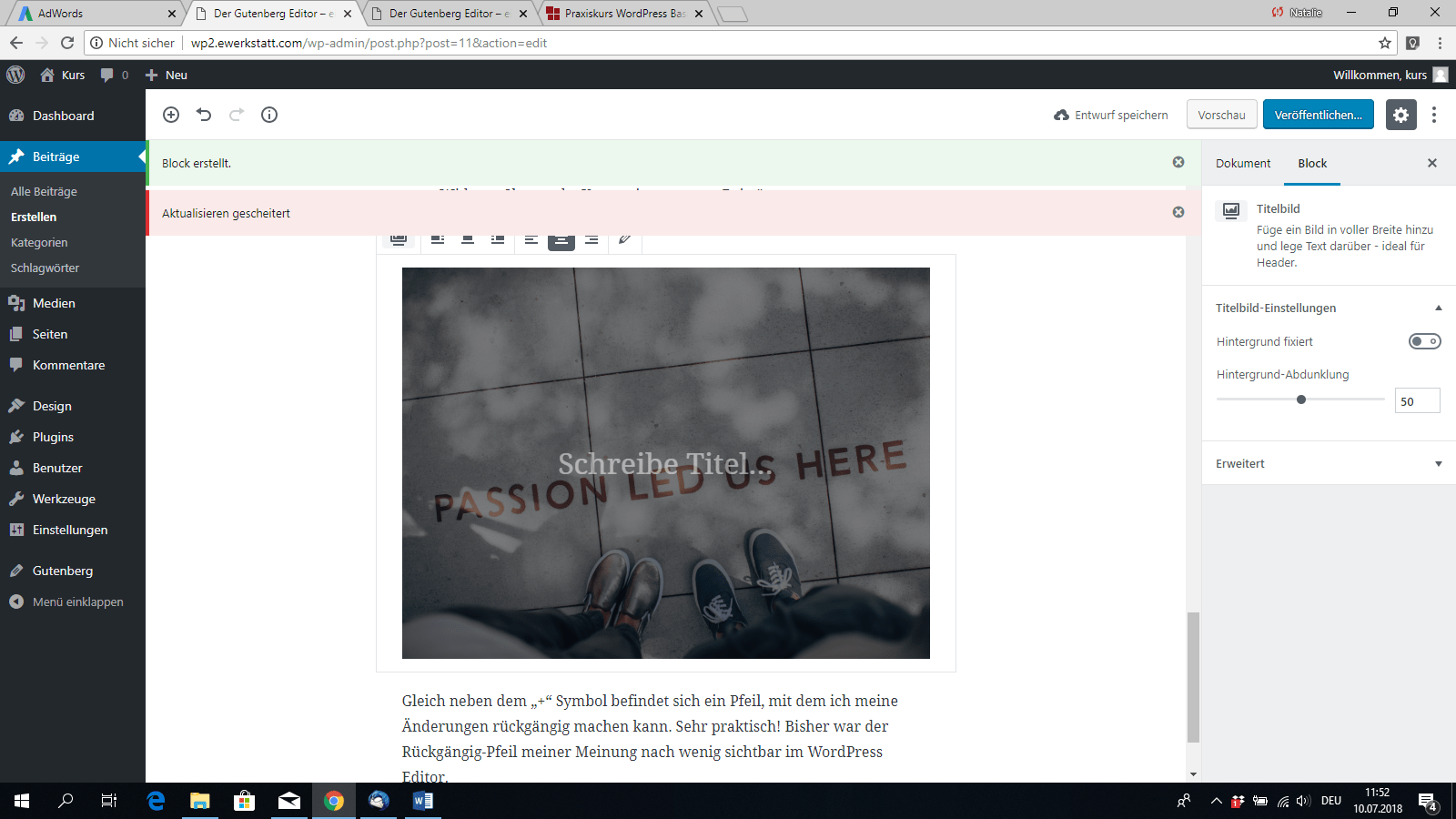Screen dimensions: 1456x819
Task: Align title text left
Action: pos(531,240)
